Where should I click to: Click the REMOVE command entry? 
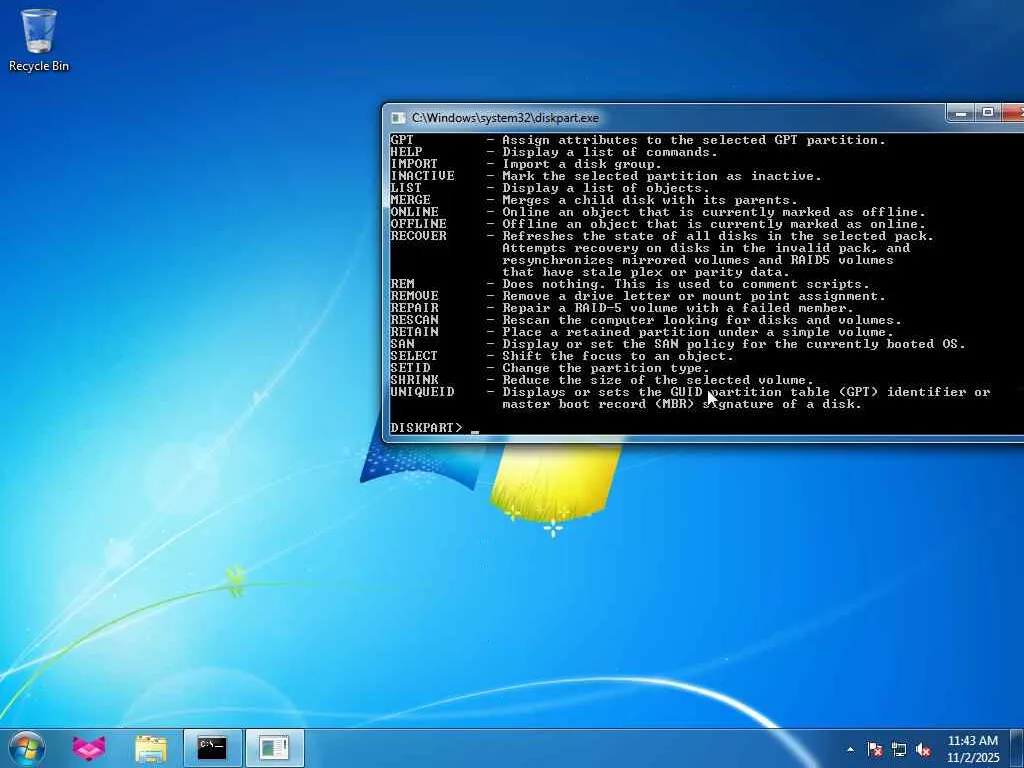(637, 296)
